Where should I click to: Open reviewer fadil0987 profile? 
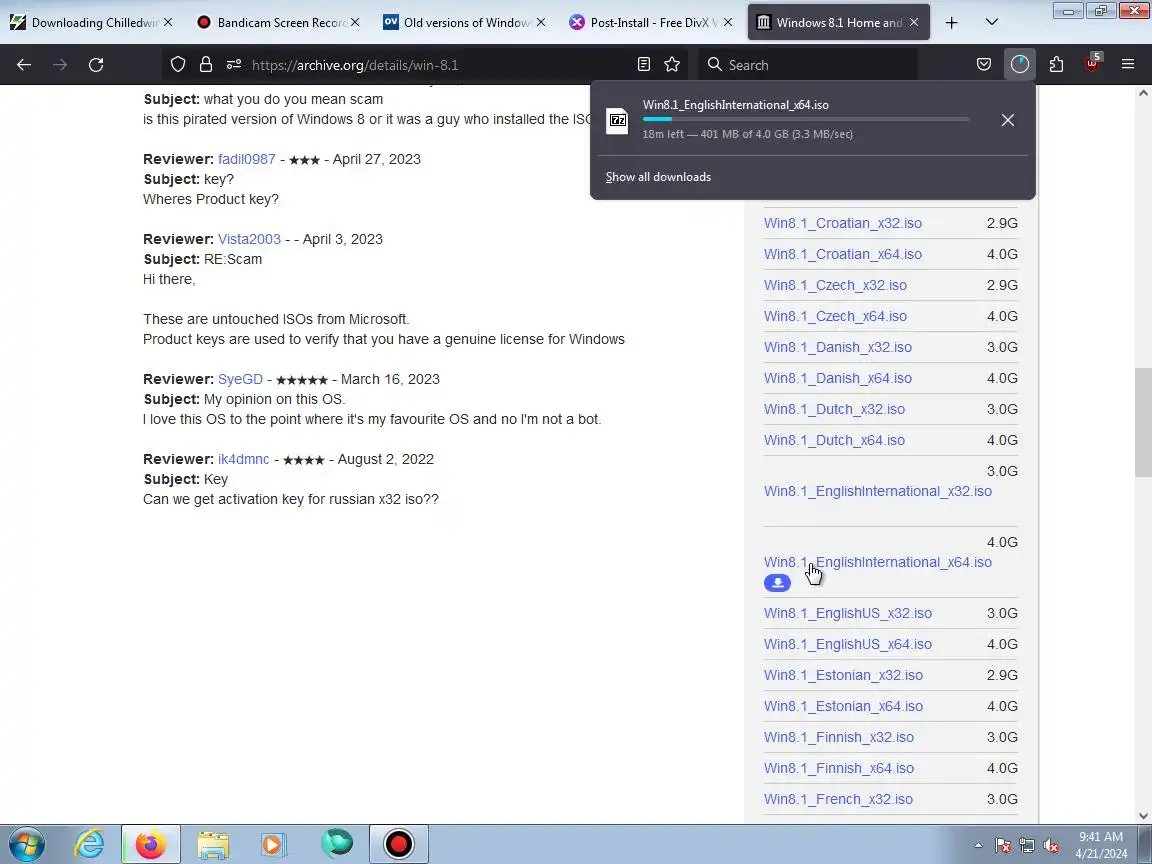point(247,159)
